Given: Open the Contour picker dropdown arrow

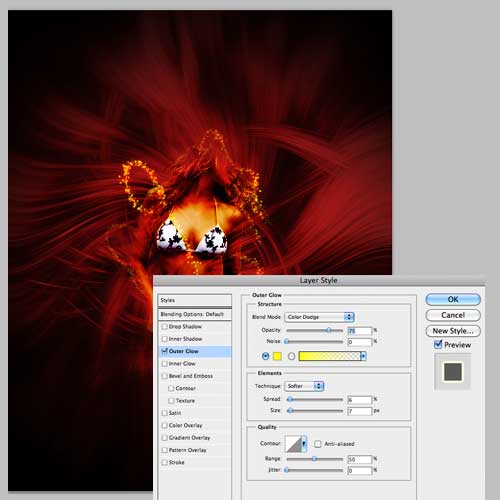Looking at the screenshot, I should (x=304, y=444).
